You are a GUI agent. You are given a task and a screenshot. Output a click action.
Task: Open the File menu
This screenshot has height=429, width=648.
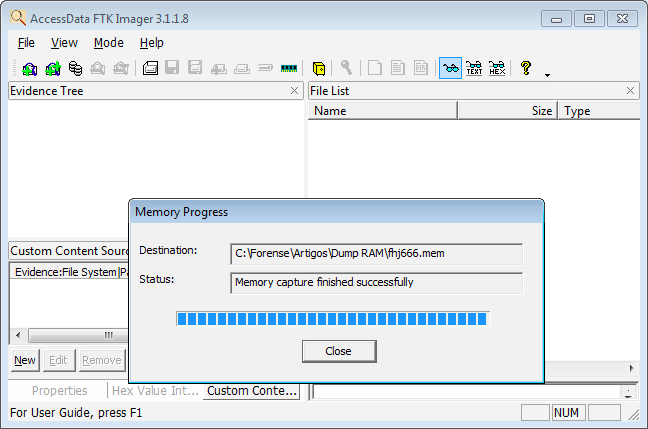26,43
